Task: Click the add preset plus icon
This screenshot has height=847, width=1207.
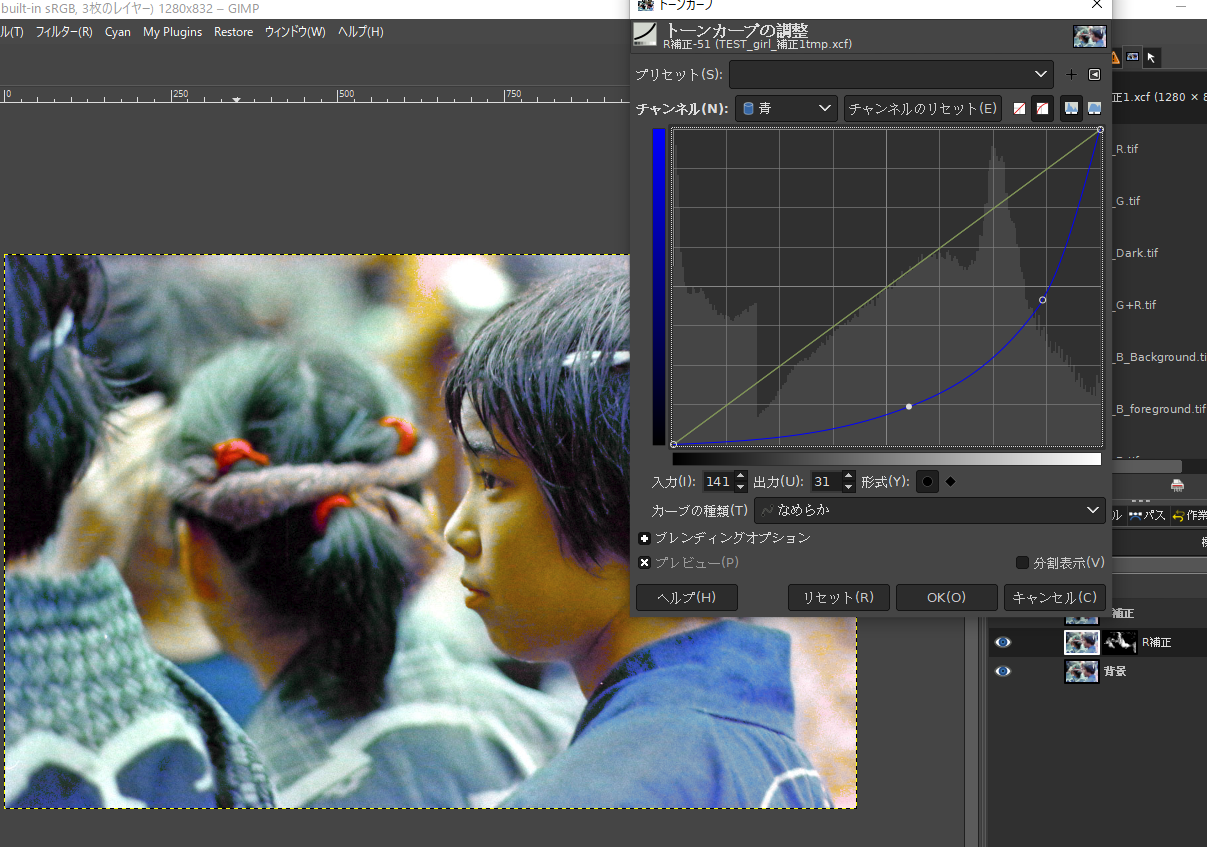Action: coord(1070,73)
